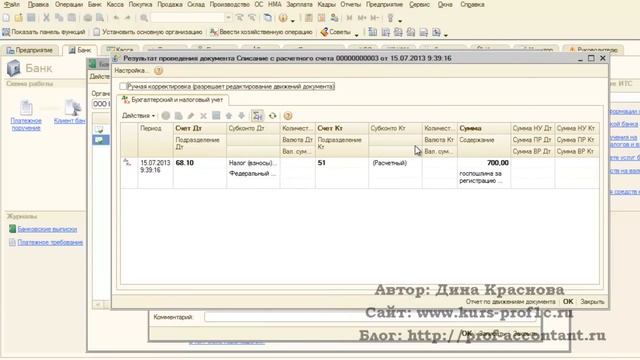
Task: Click the round Info icon in main toolbar
Action: click(283, 18)
